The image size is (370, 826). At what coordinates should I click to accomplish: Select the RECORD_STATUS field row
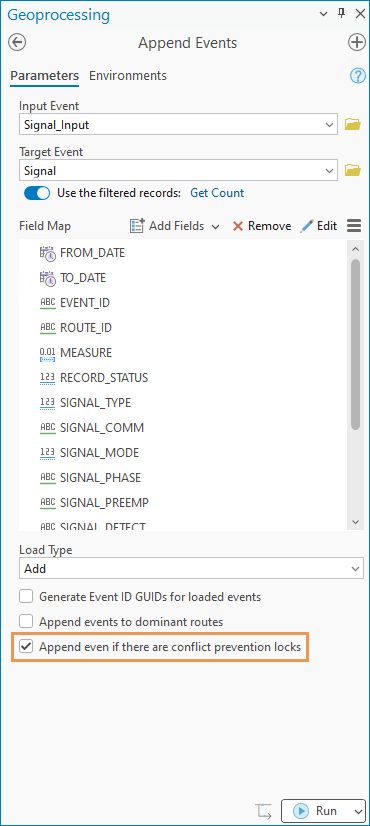[184, 378]
